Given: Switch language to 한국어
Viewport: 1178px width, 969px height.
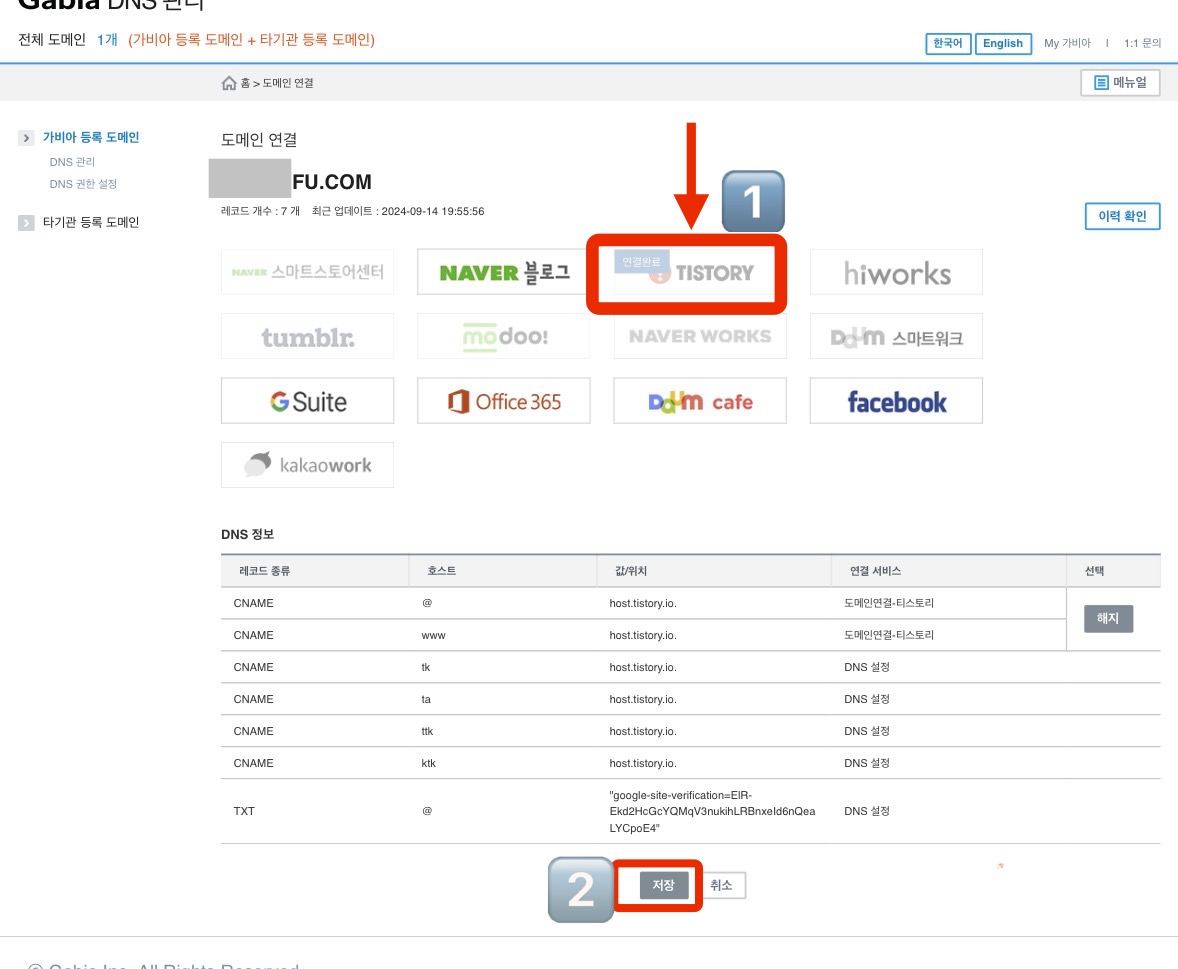Looking at the screenshot, I should tap(948, 44).
